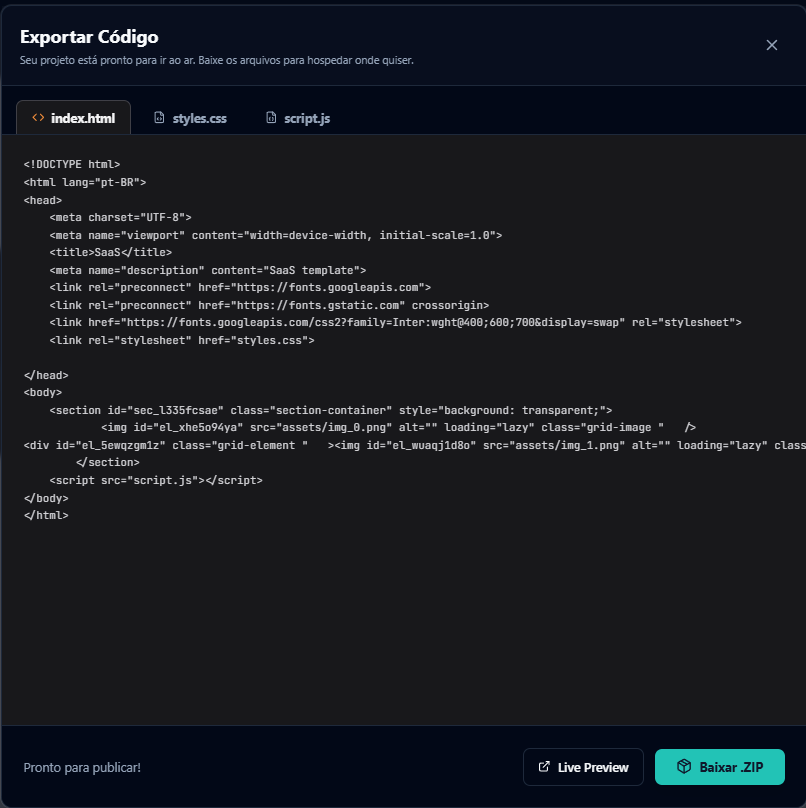806x808 pixels.
Task: Click the preconnect fonts.googleapis.com line
Action: 240,288
